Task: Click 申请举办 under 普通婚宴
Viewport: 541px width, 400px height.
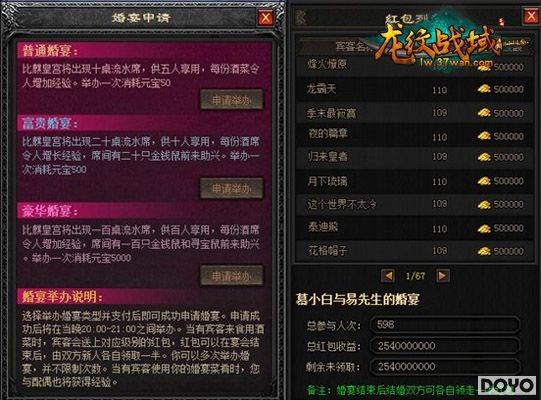Action: [x=232, y=100]
